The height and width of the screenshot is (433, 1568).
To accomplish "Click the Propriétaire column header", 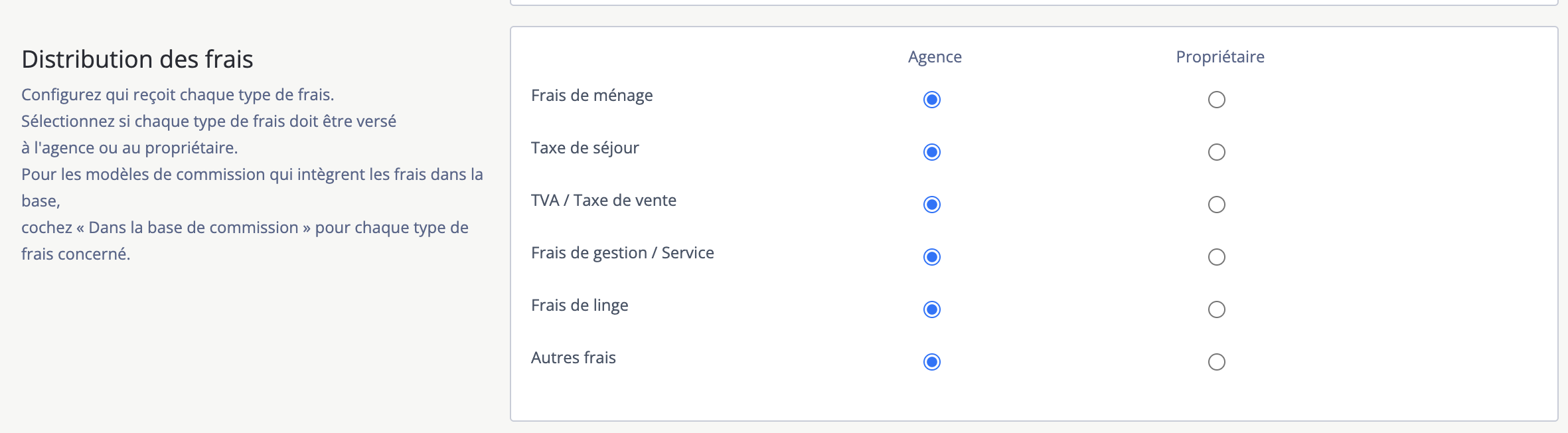I will [1220, 57].
